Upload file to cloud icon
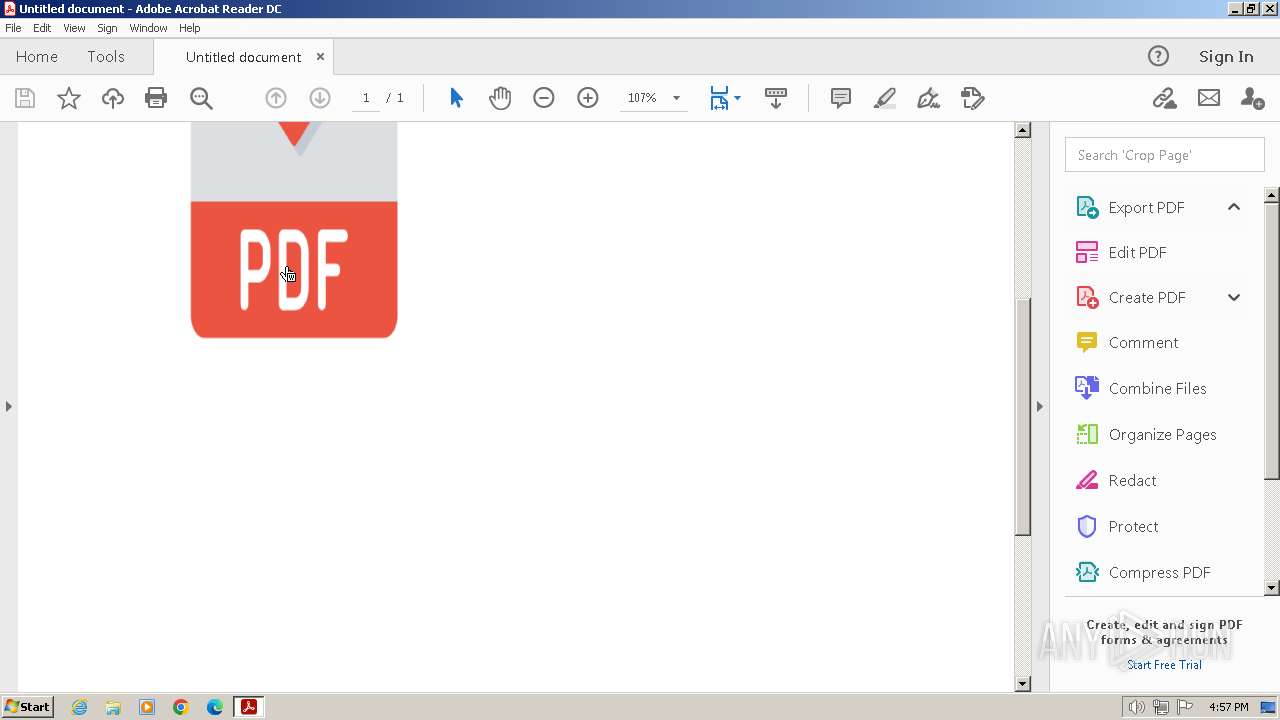1280x720 pixels. pyautogui.click(x=113, y=98)
